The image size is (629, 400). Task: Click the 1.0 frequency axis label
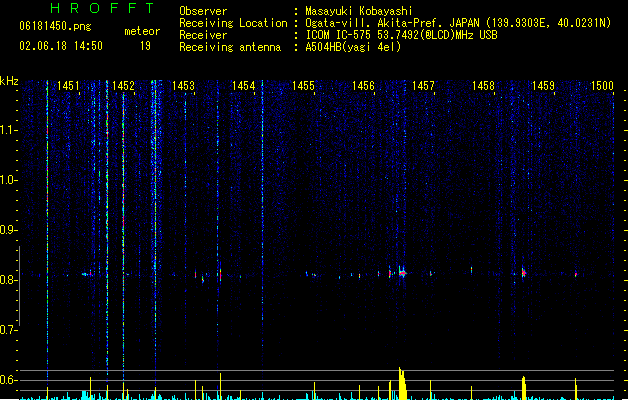[x=8, y=180]
